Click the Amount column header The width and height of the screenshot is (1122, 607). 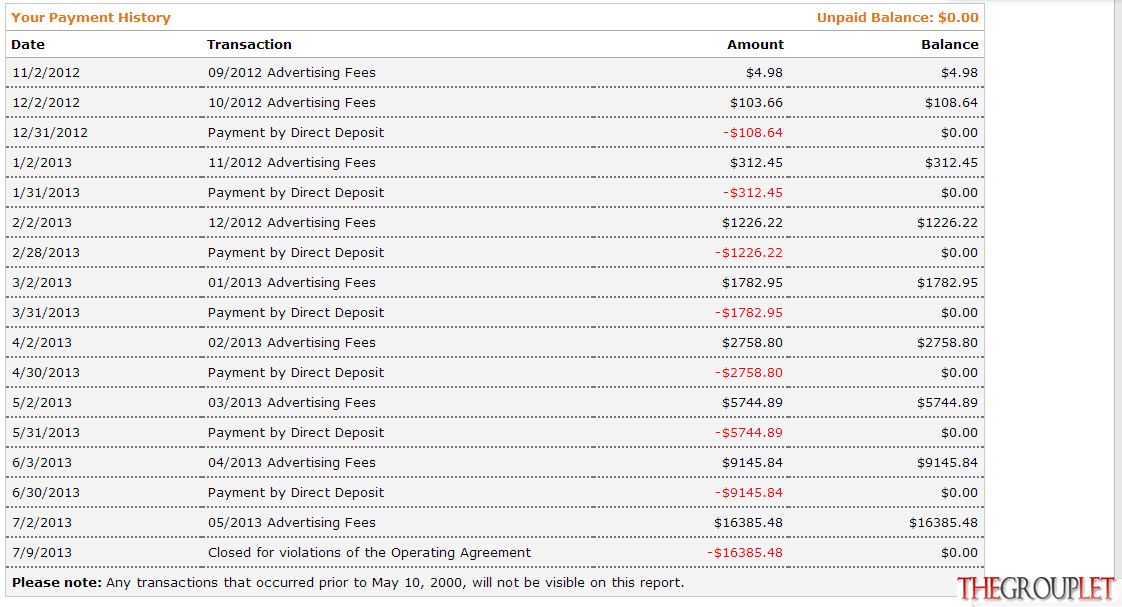click(755, 44)
